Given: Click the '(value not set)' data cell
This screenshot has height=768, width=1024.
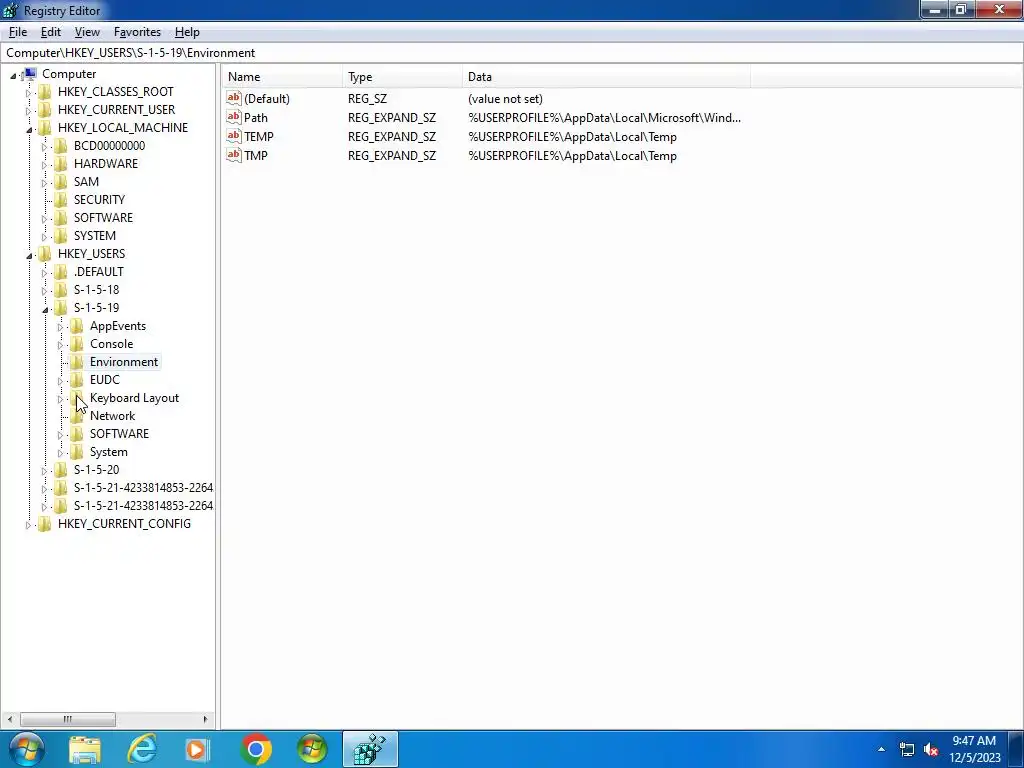Looking at the screenshot, I should tap(505, 99).
